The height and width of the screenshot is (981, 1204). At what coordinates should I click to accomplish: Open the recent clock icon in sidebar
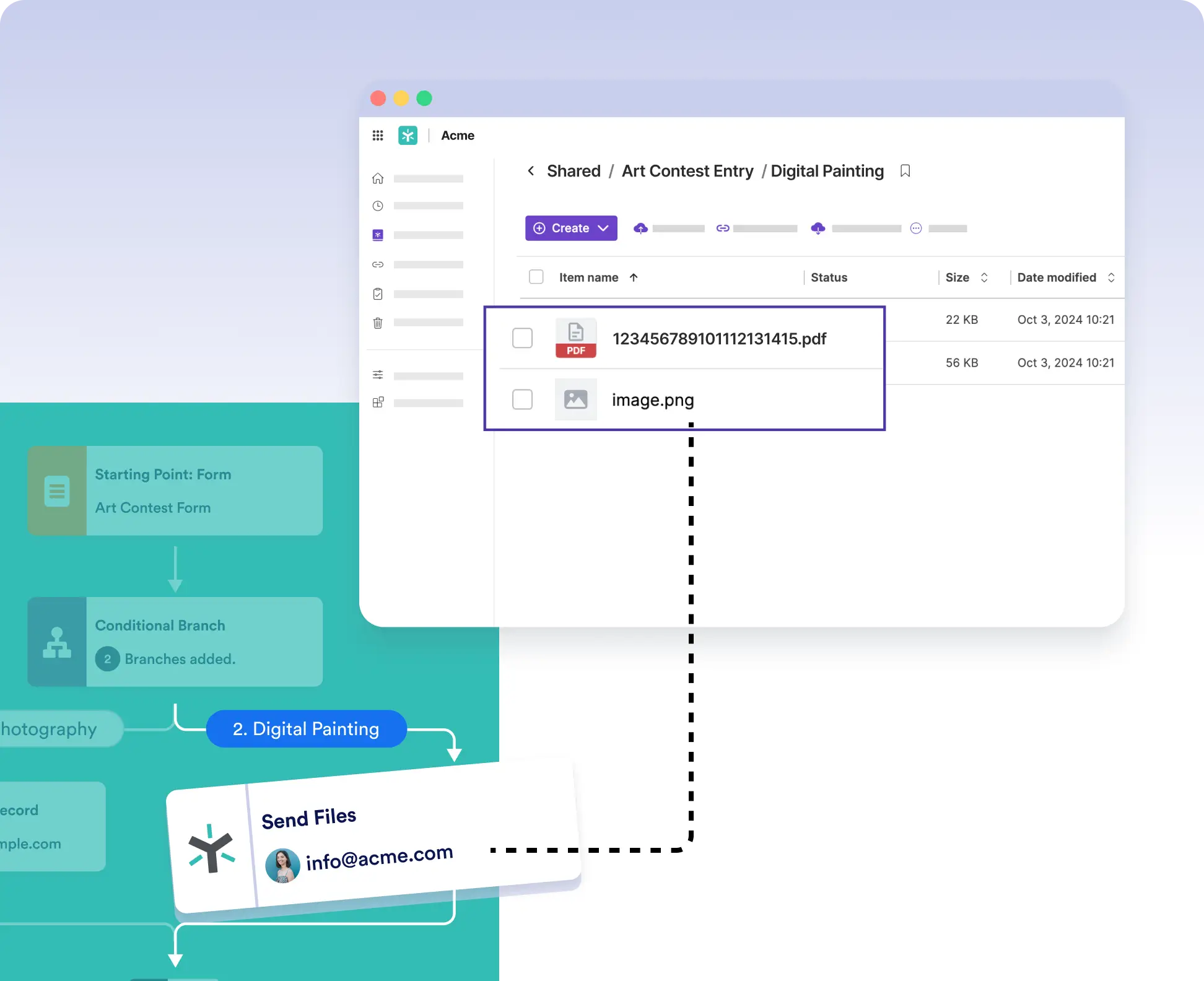(378, 206)
